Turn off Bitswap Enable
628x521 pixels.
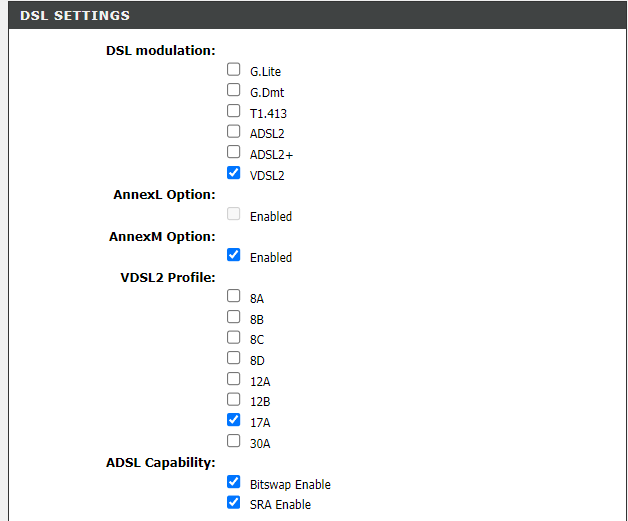pos(234,482)
